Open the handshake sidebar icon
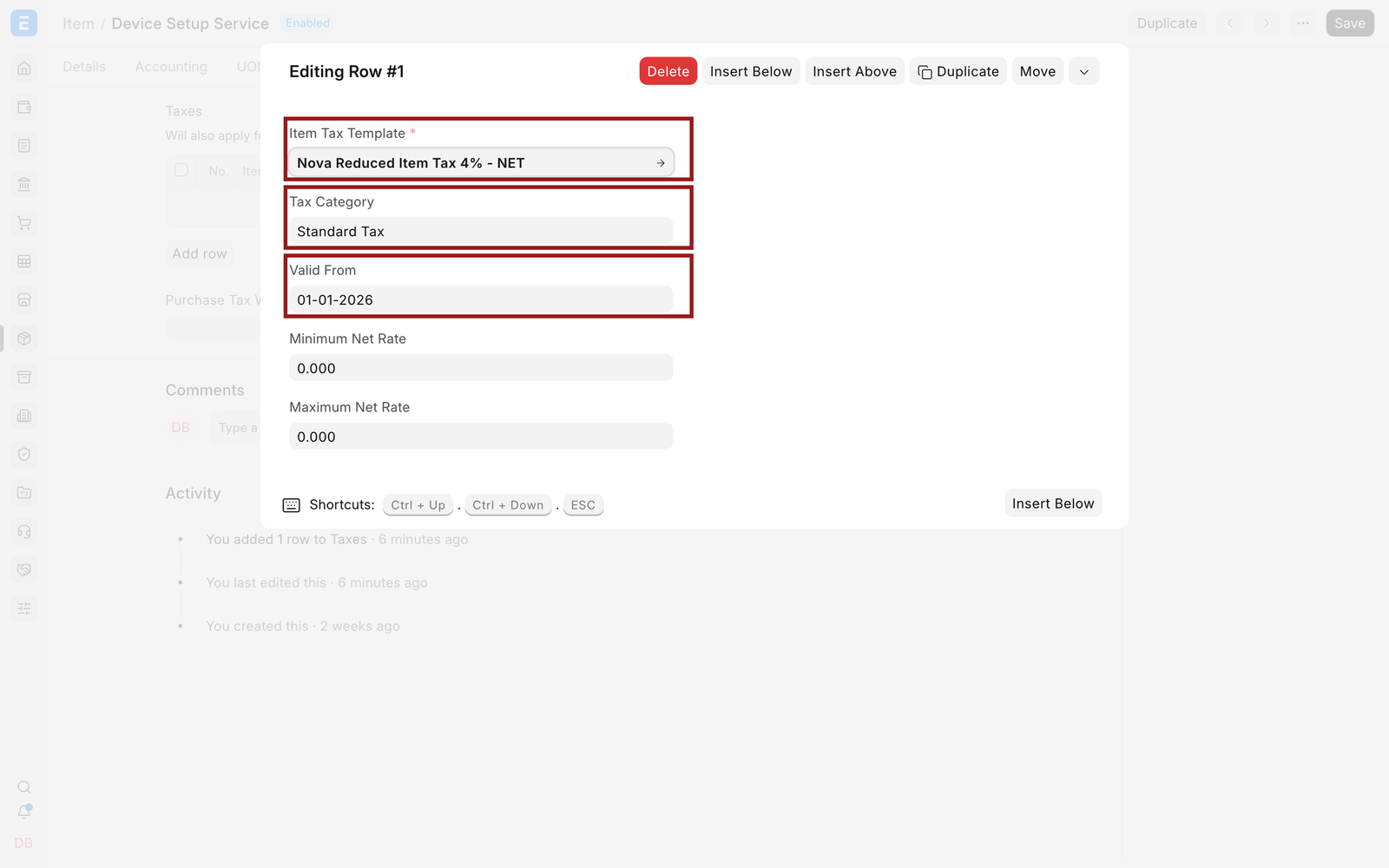 click(x=24, y=569)
